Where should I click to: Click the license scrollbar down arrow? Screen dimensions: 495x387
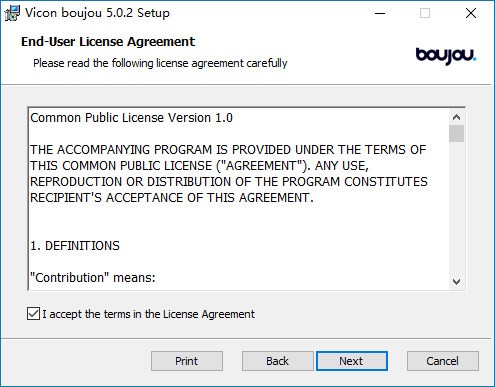click(456, 282)
